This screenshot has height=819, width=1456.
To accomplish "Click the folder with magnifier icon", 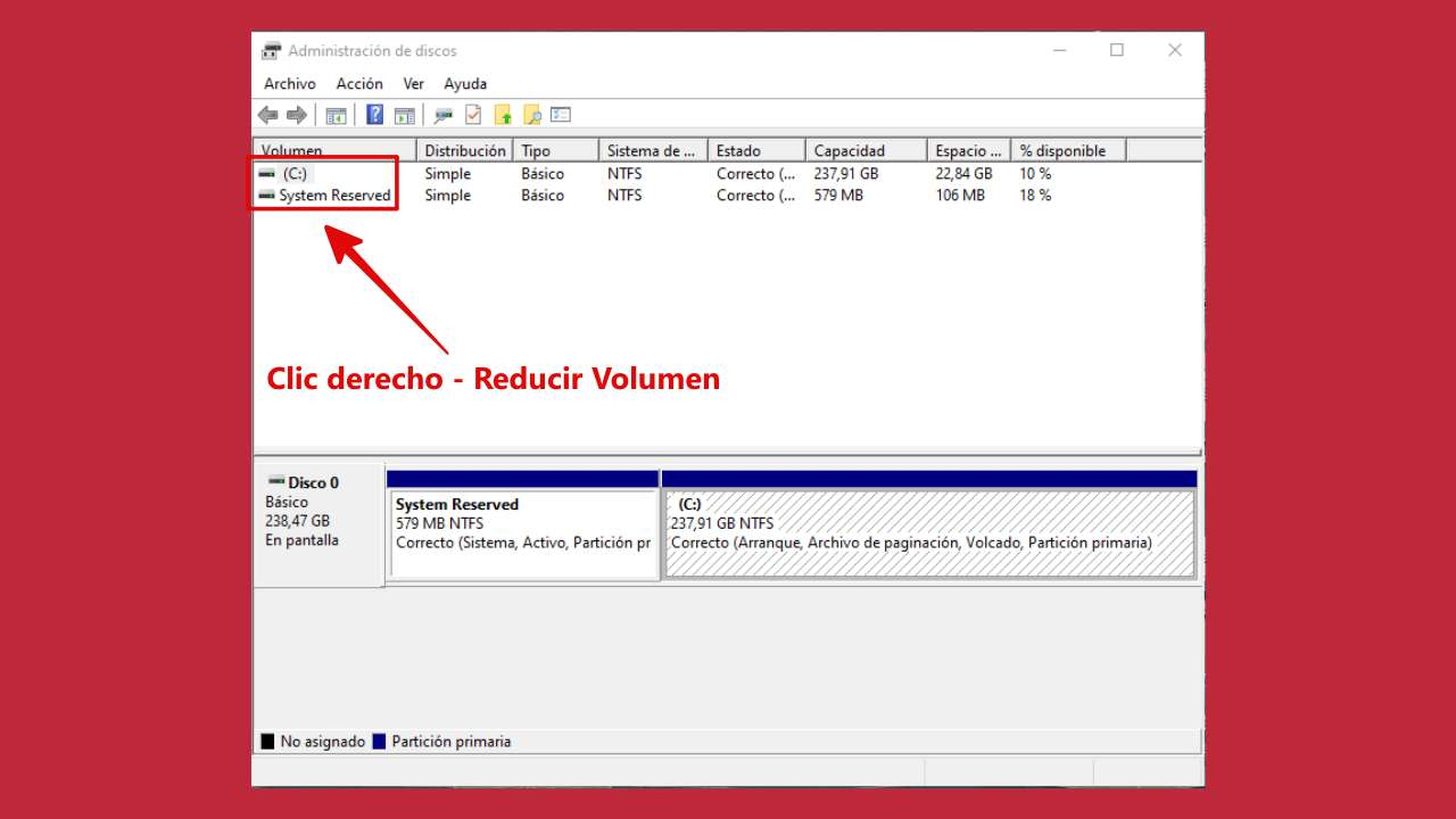I will pyautogui.click(x=532, y=115).
